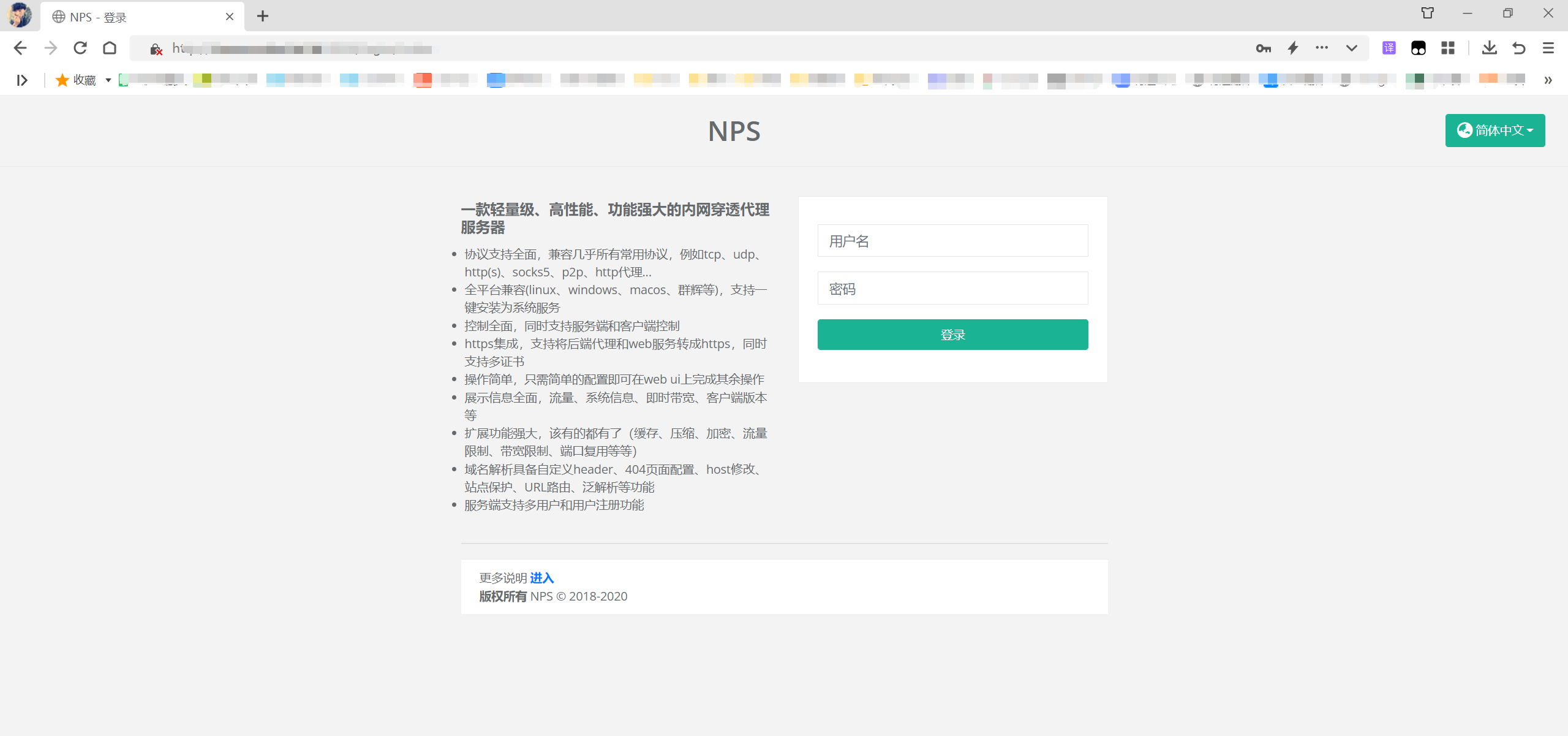Click the t-shirt skin icon in title bar

(x=1427, y=12)
